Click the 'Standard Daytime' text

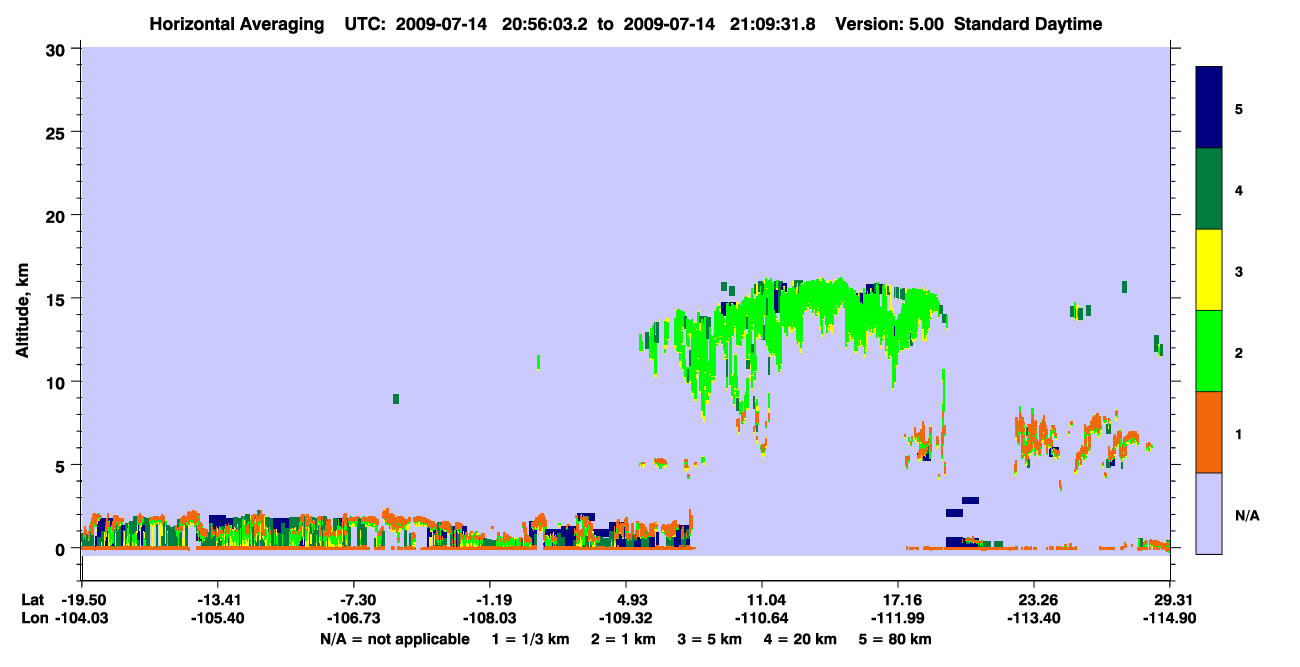click(1028, 24)
